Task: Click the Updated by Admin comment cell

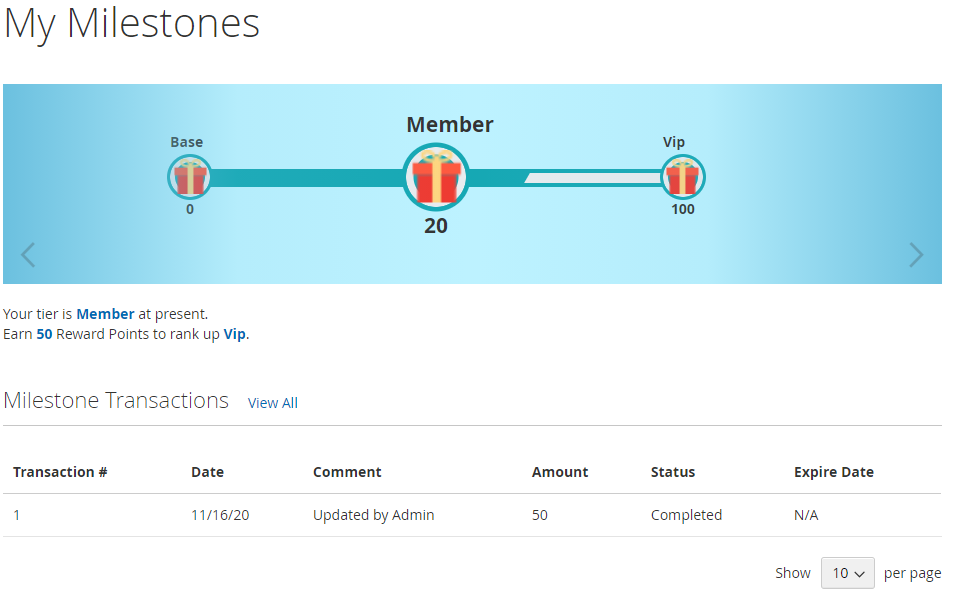Action: coord(373,515)
